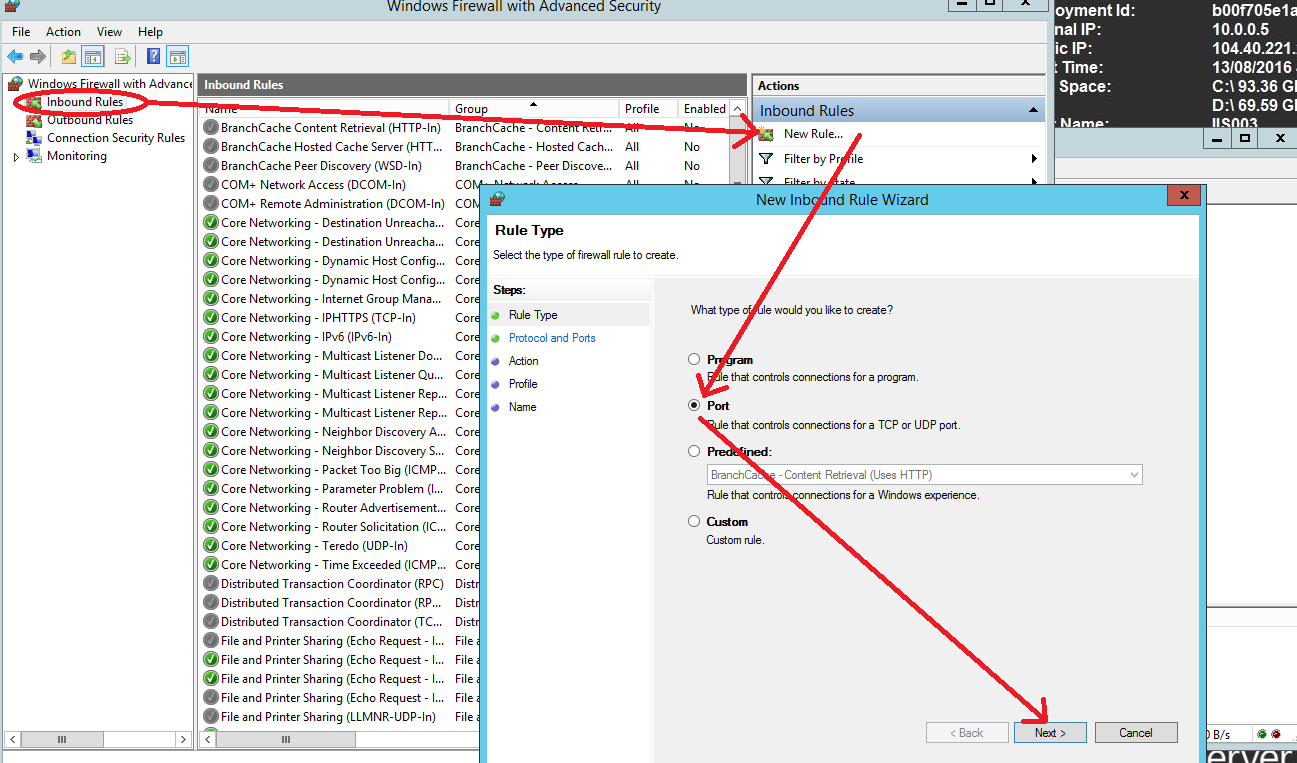The image size is (1297, 763).
Task: Click New Rule... in Actions pane
Action: tap(813, 134)
